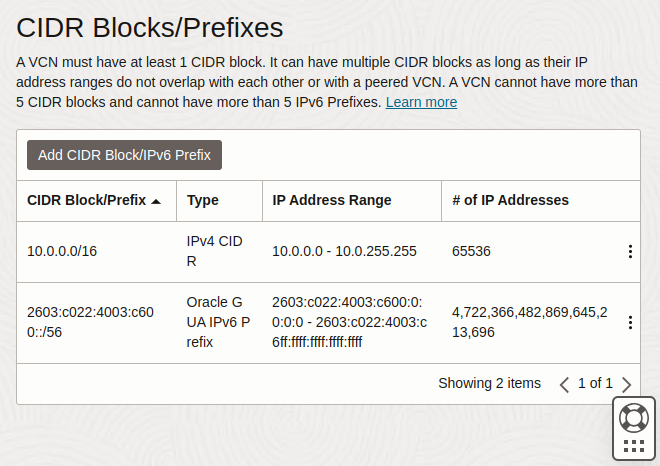Click the grid dots below help icon
This screenshot has width=660, height=466.
[x=633, y=446]
